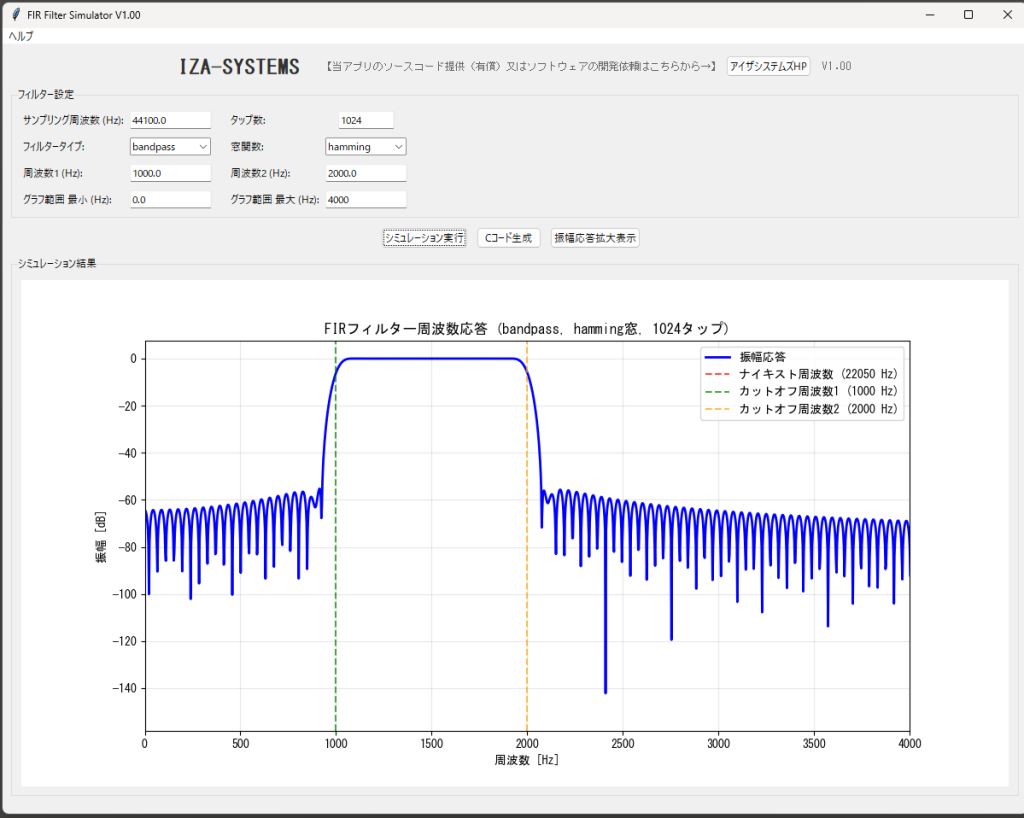
Task: Click the 振幅応答 legend entry
Action: (745, 357)
